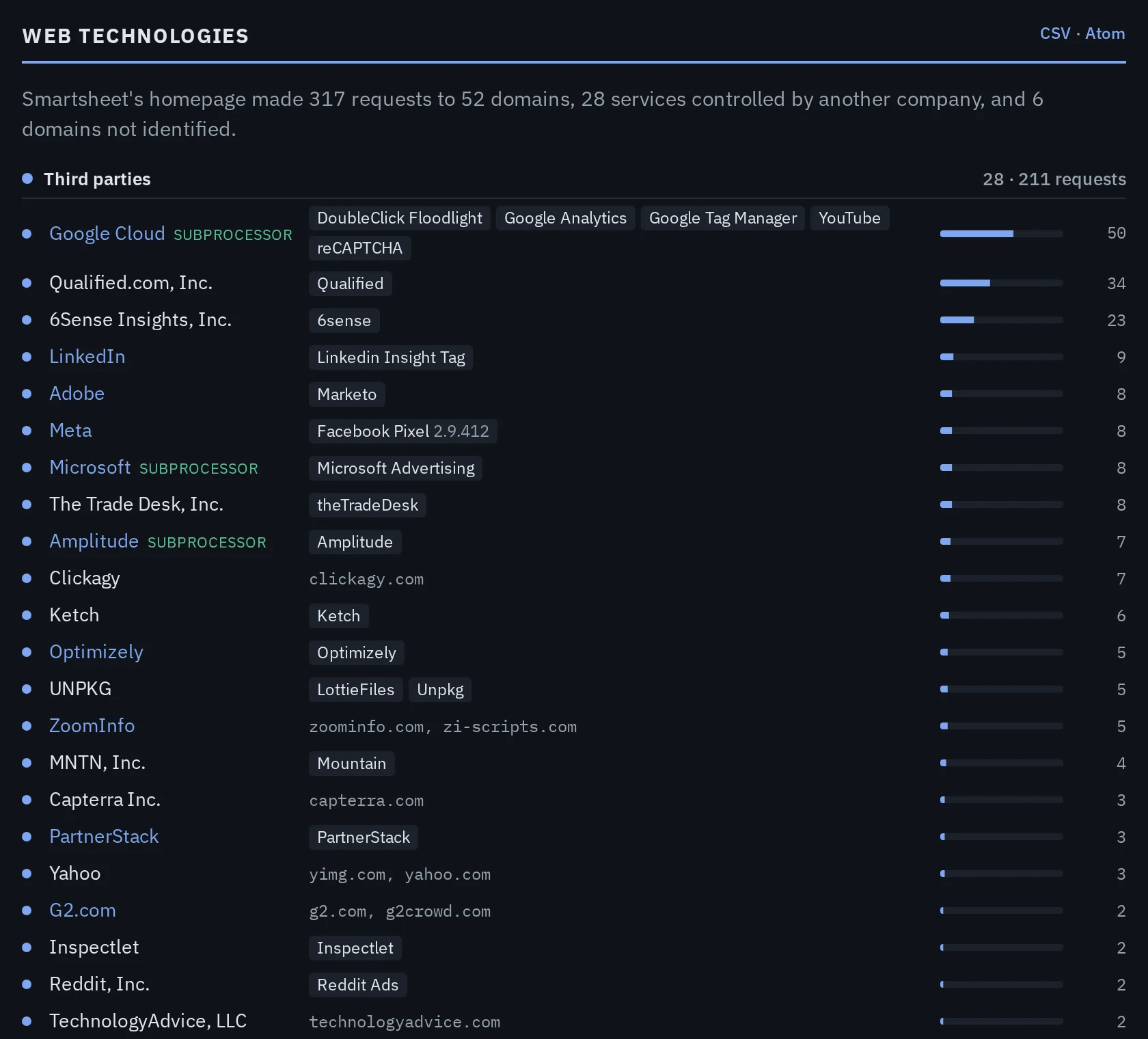
Task: Select the theTradeDesk service tag
Action: (368, 505)
